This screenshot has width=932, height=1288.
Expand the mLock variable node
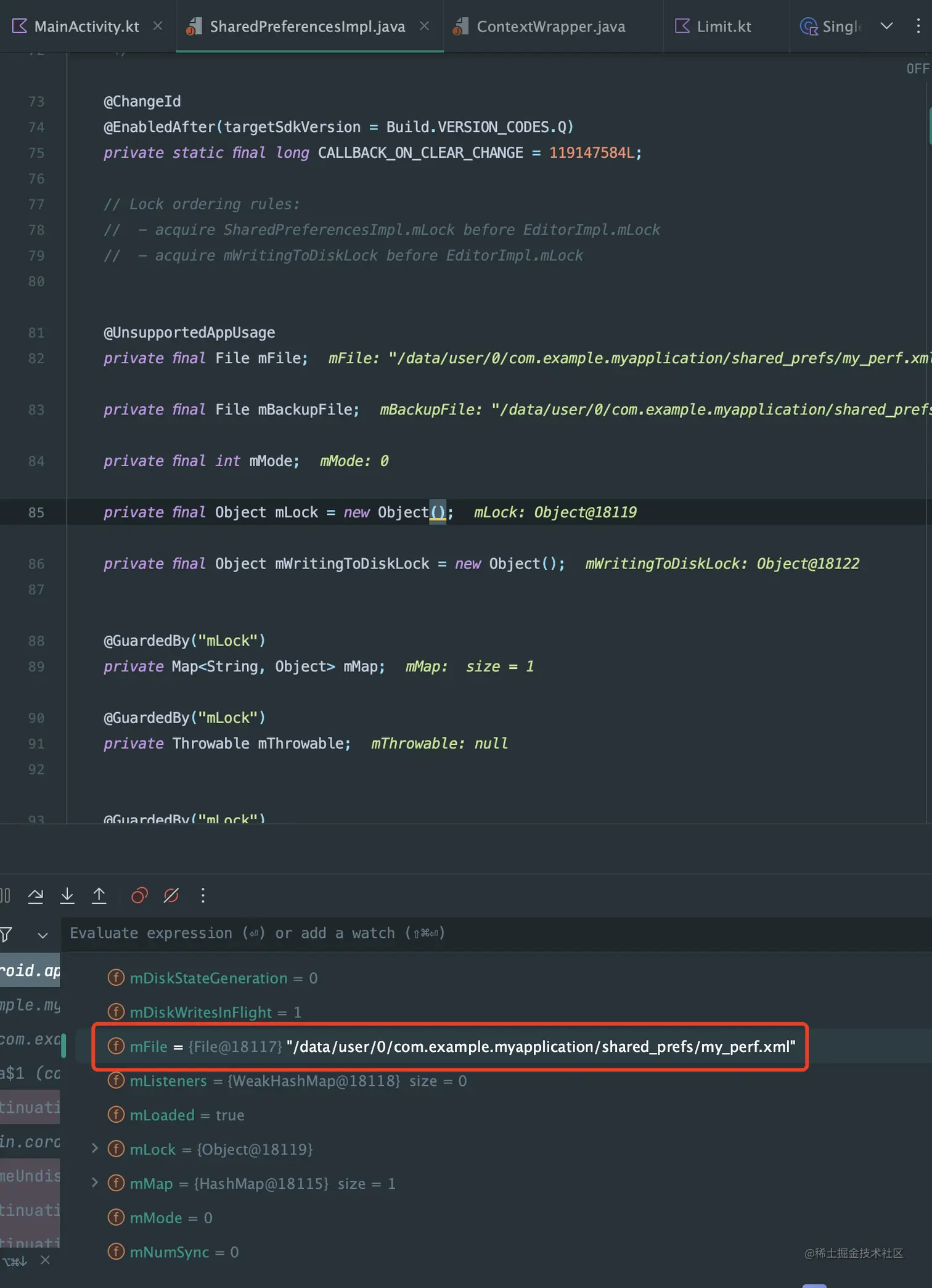pos(95,1148)
